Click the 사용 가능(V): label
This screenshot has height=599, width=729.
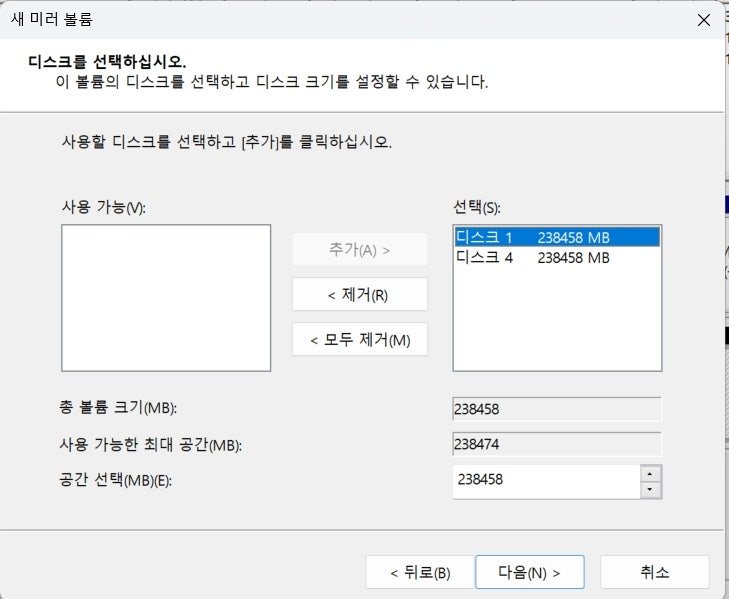point(104,207)
